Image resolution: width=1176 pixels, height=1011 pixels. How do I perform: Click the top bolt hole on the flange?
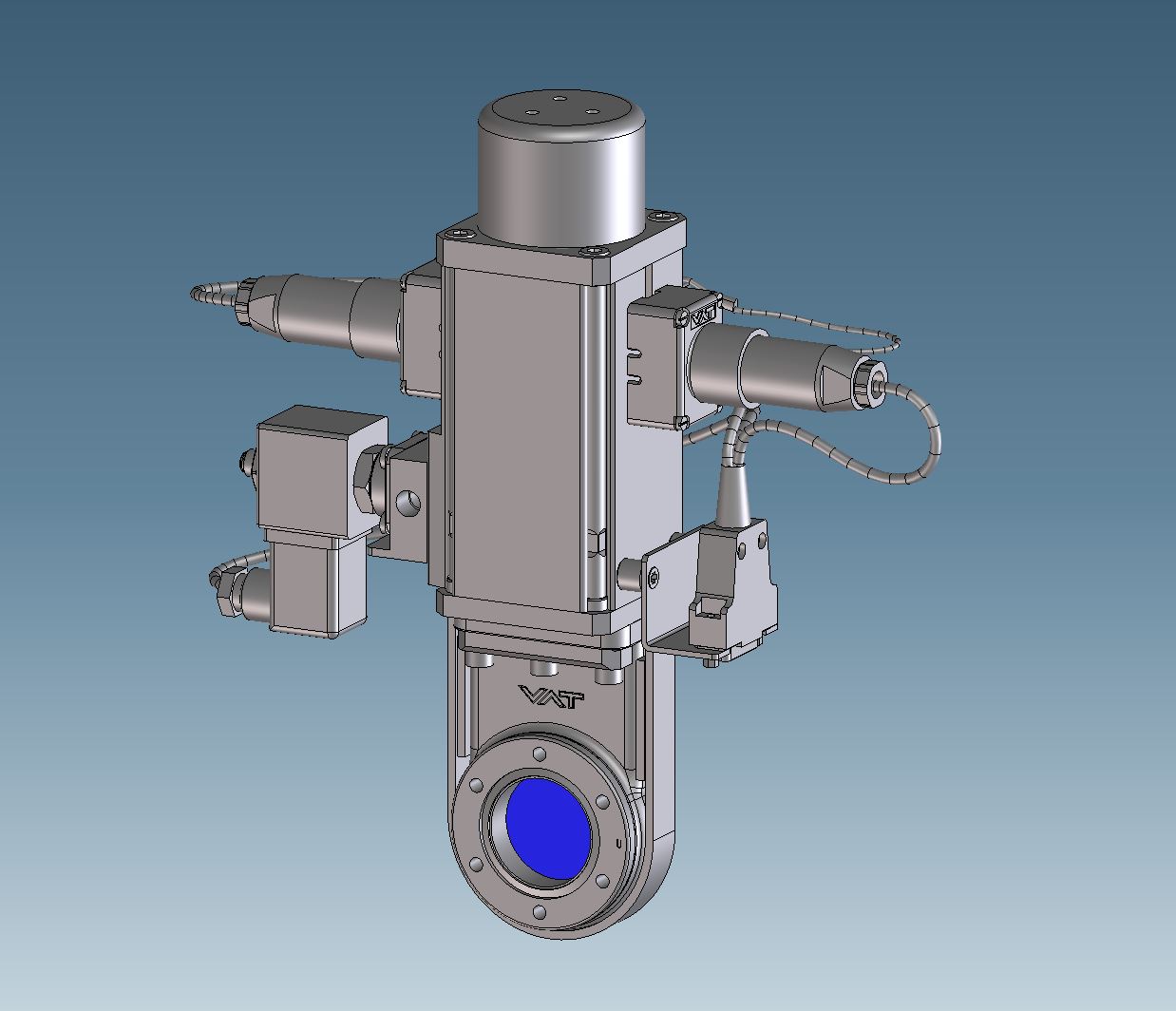point(541,753)
